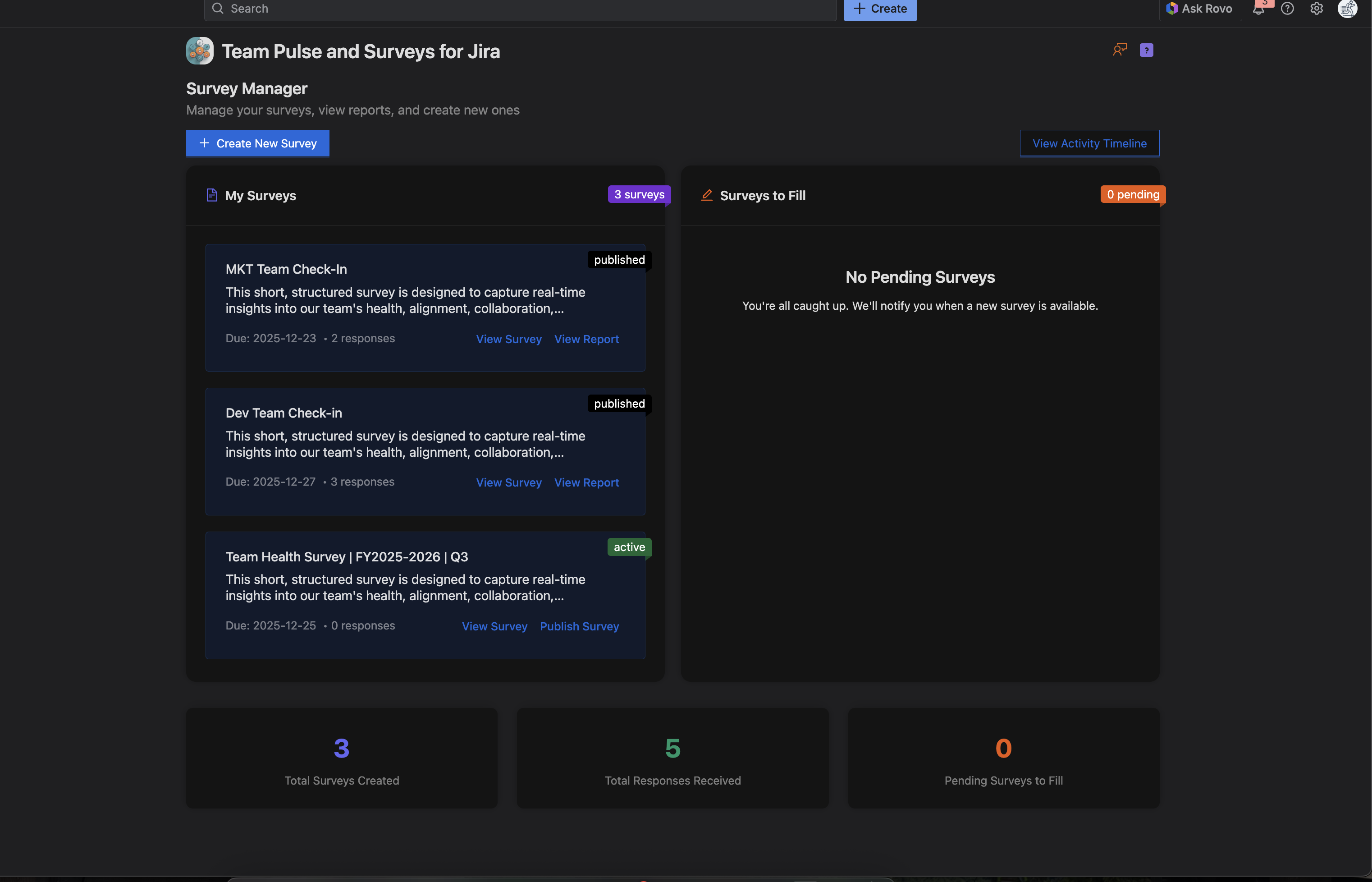
Task: Click Publish Survey for Team Health Survey
Action: tap(579, 627)
